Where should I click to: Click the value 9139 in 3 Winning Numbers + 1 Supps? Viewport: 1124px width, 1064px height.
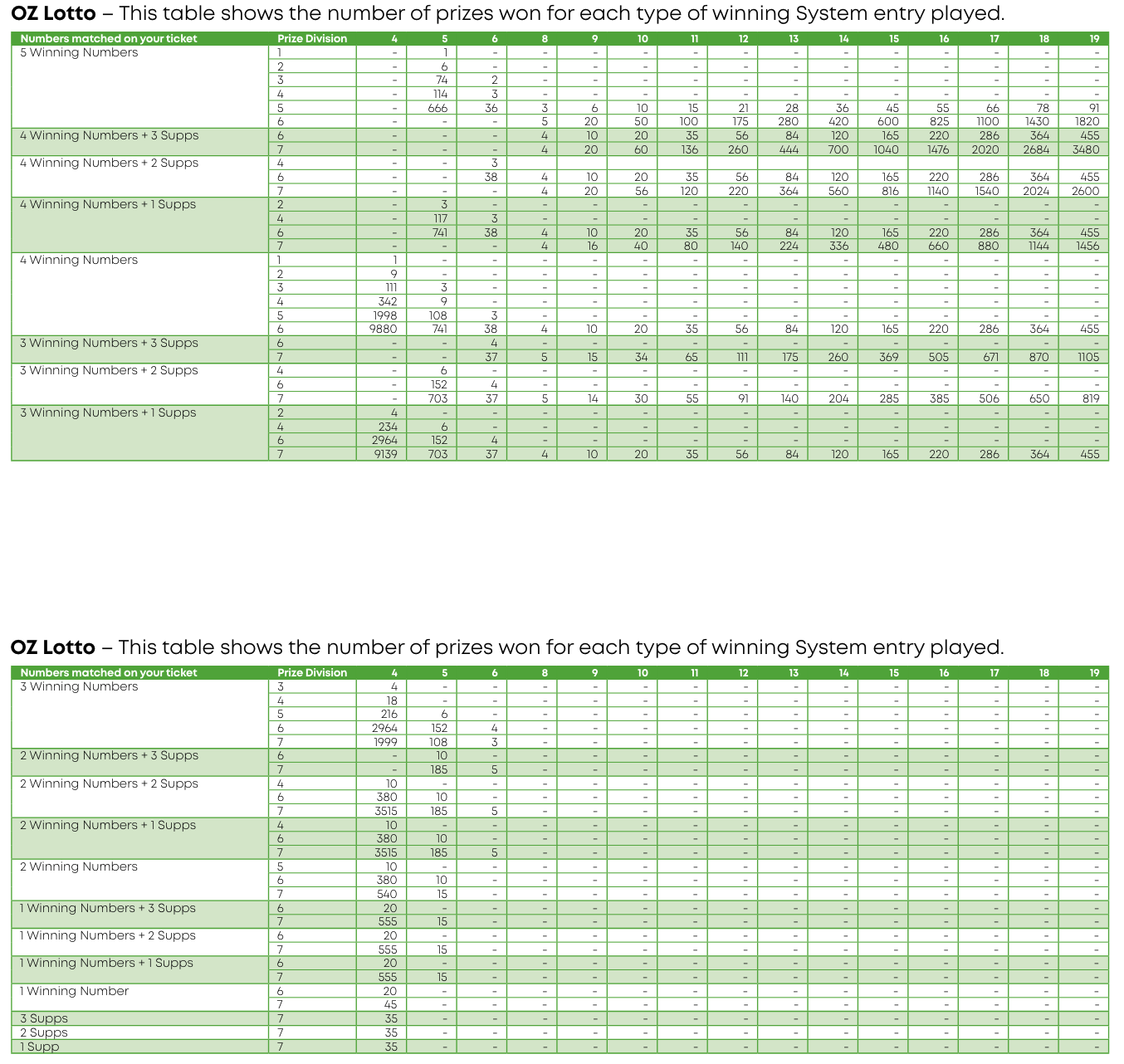(386, 454)
